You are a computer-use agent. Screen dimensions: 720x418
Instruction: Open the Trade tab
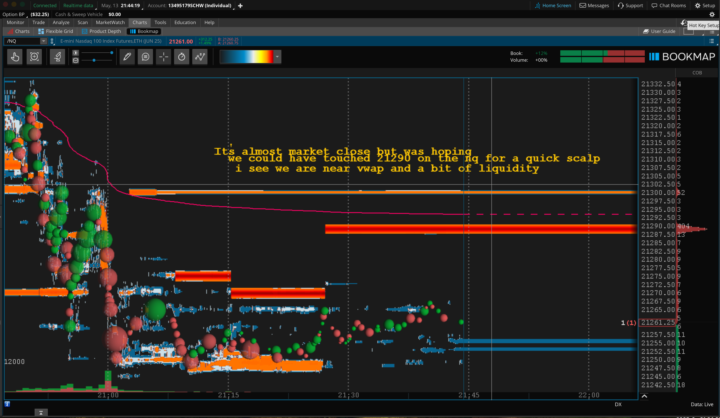click(x=39, y=23)
